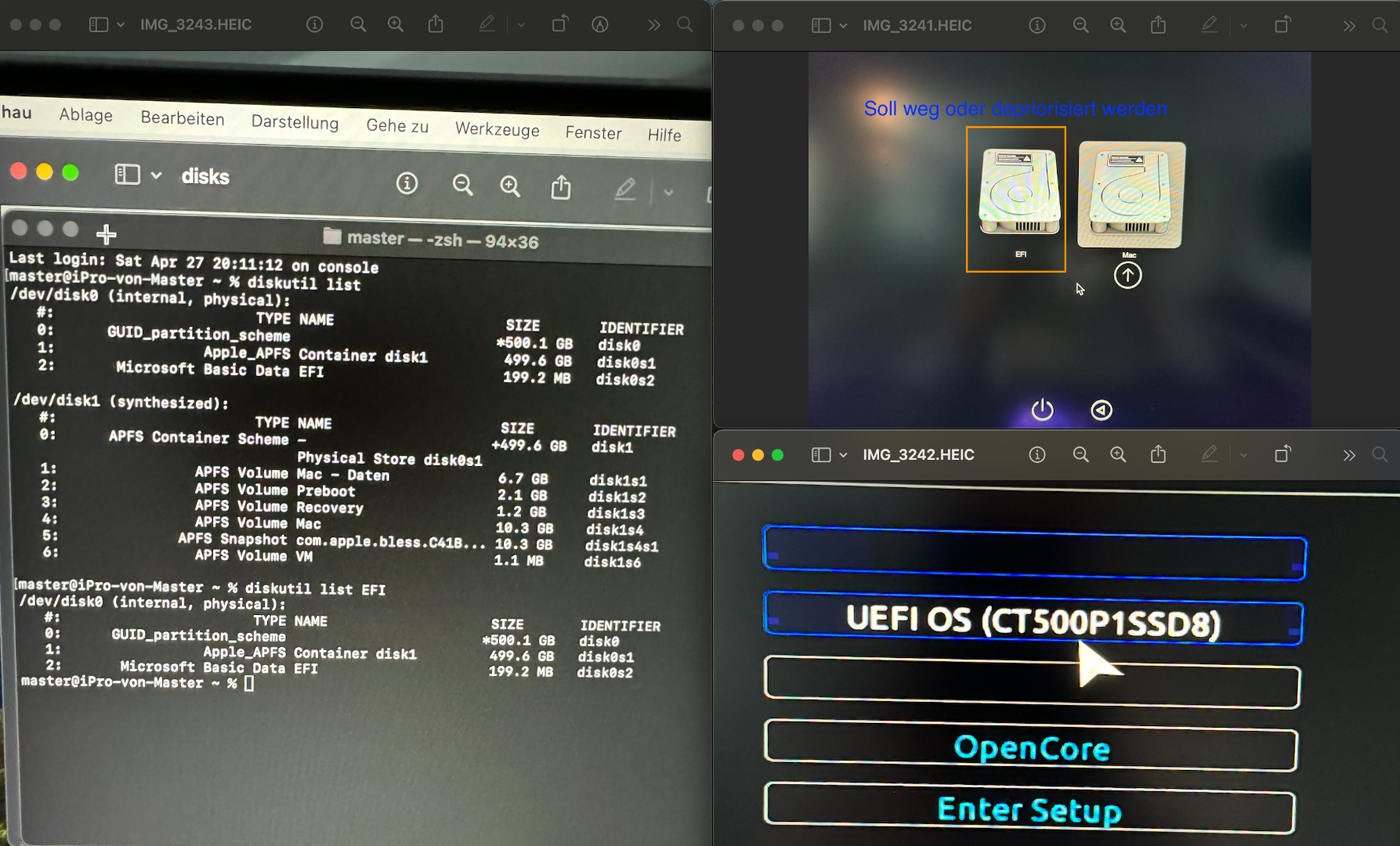Screen dimensions: 1400x846
Task: Show inspector info for IMG_3241.HEIC
Action: (1037, 25)
